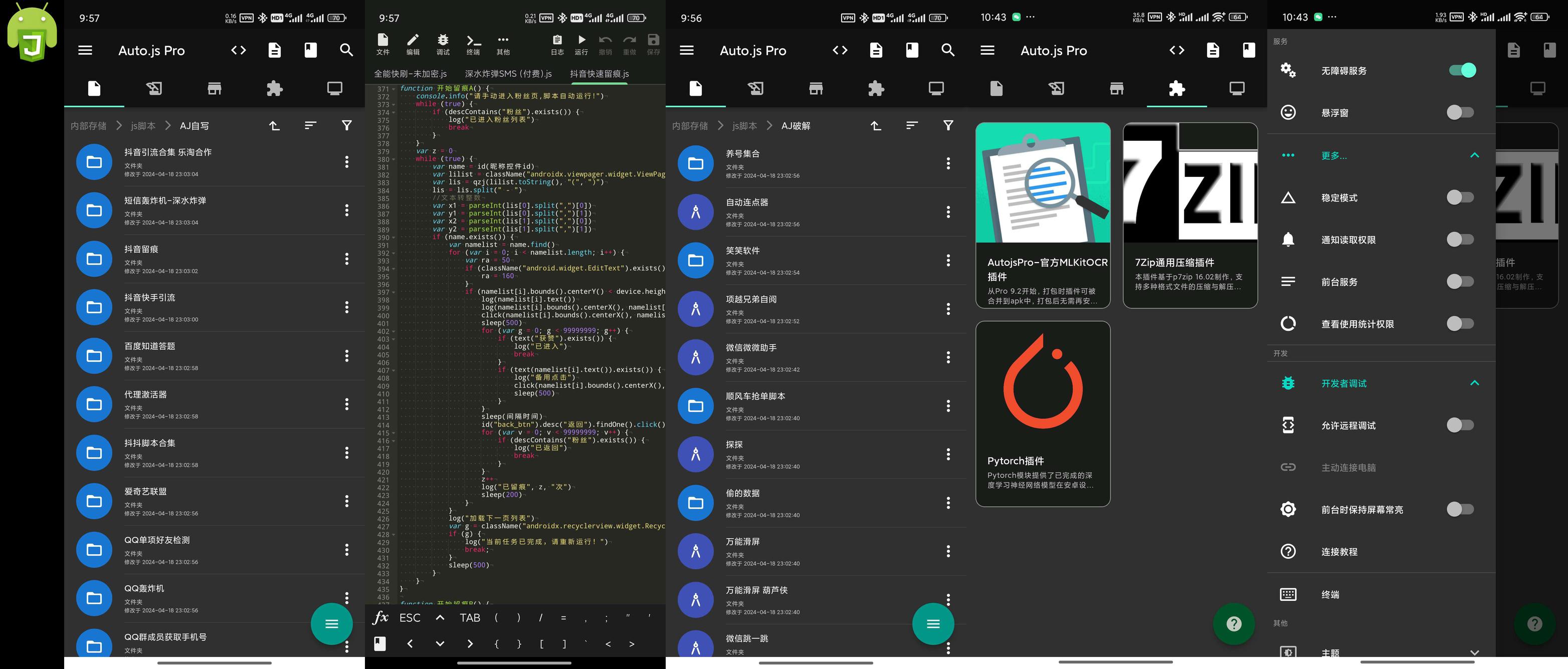
Task: Open 连接教程 in the drawer
Action: [x=1381, y=552]
